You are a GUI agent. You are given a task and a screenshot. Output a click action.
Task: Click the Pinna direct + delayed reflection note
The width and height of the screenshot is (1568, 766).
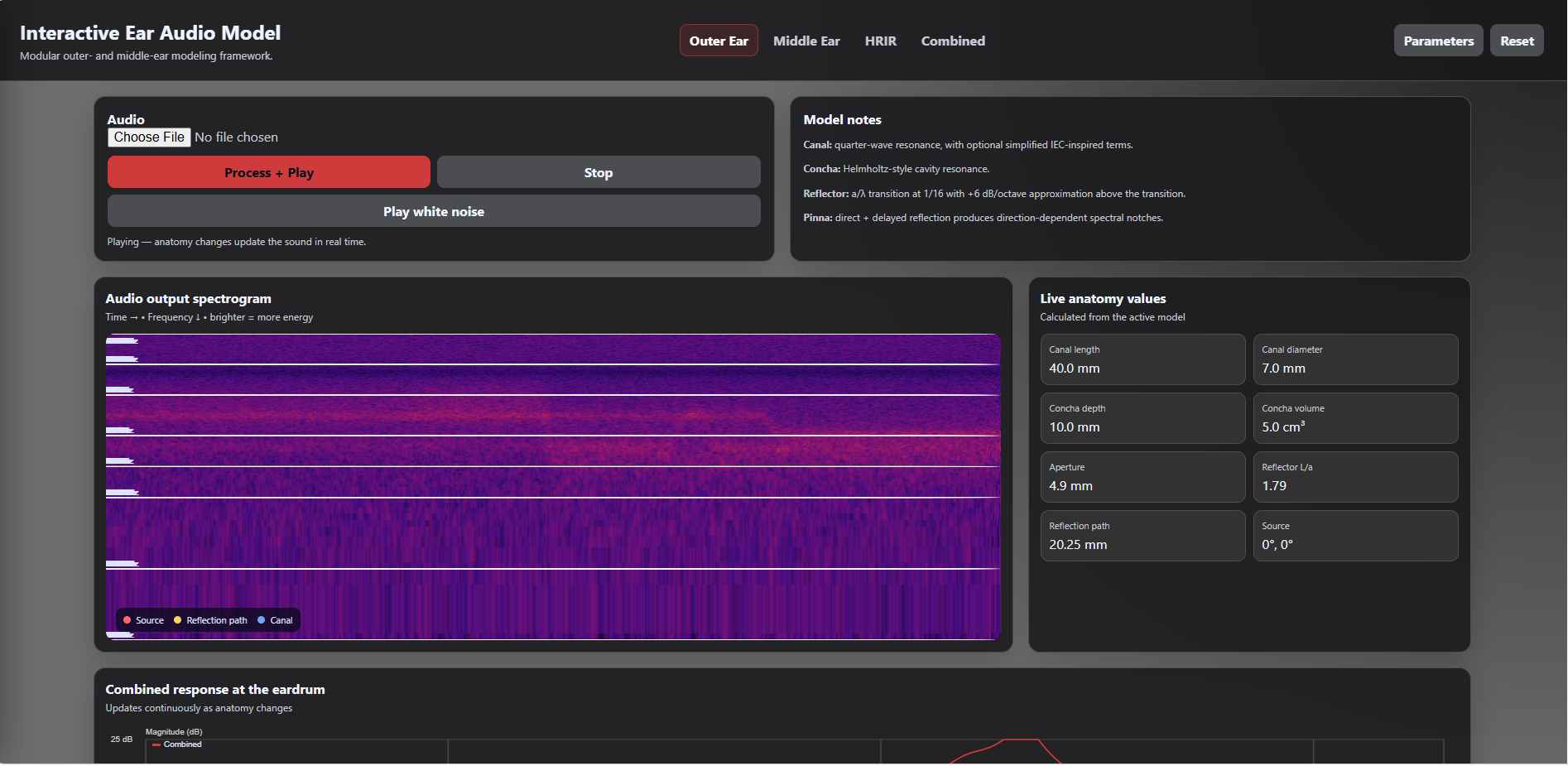[983, 218]
